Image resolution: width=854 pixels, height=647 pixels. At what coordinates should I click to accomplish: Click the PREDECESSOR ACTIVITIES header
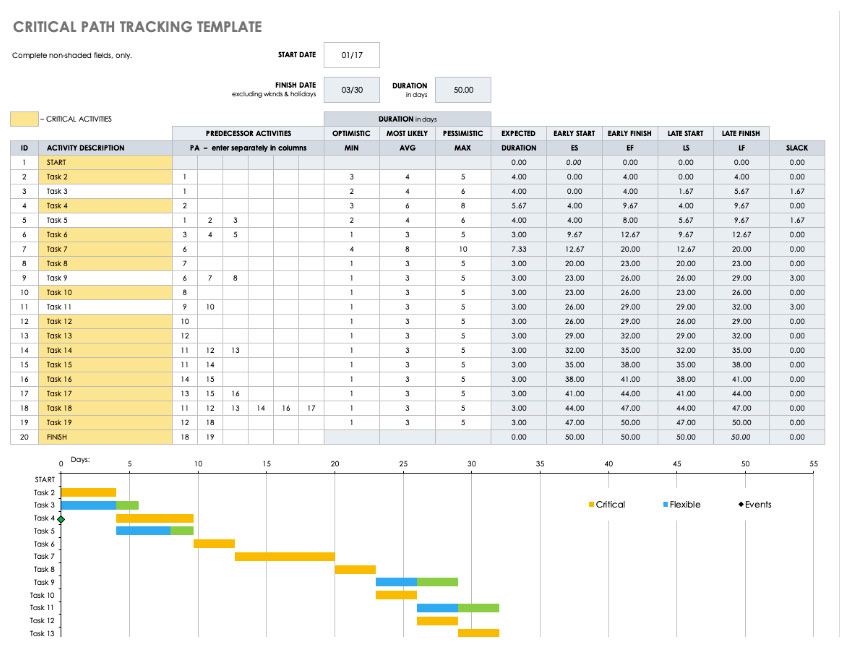pos(248,133)
